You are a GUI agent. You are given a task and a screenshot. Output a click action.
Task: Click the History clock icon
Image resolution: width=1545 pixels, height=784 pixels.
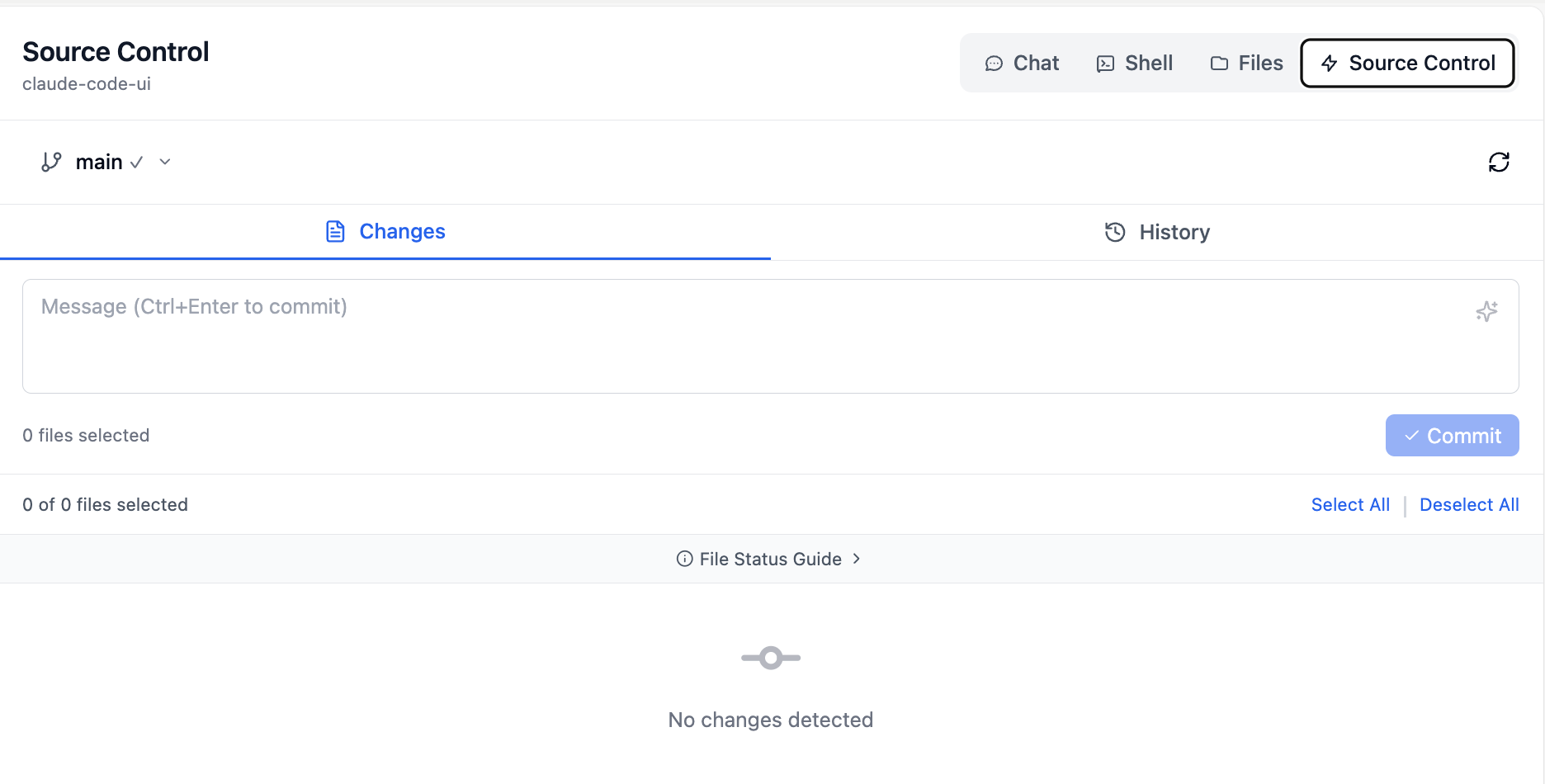point(1114,232)
